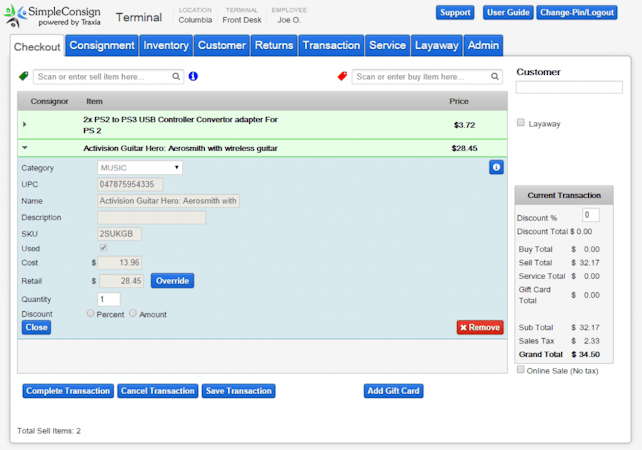The width and height of the screenshot is (642, 450).
Task: Click Complete Transaction
Action: point(68,391)
